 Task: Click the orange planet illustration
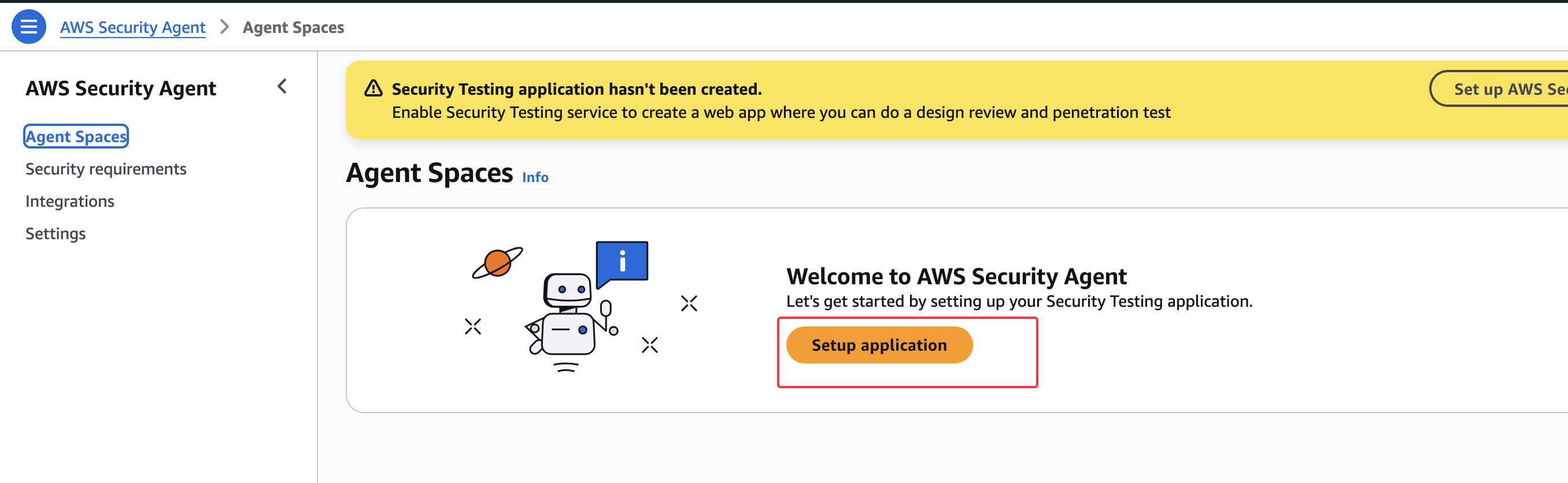point(497,263)
